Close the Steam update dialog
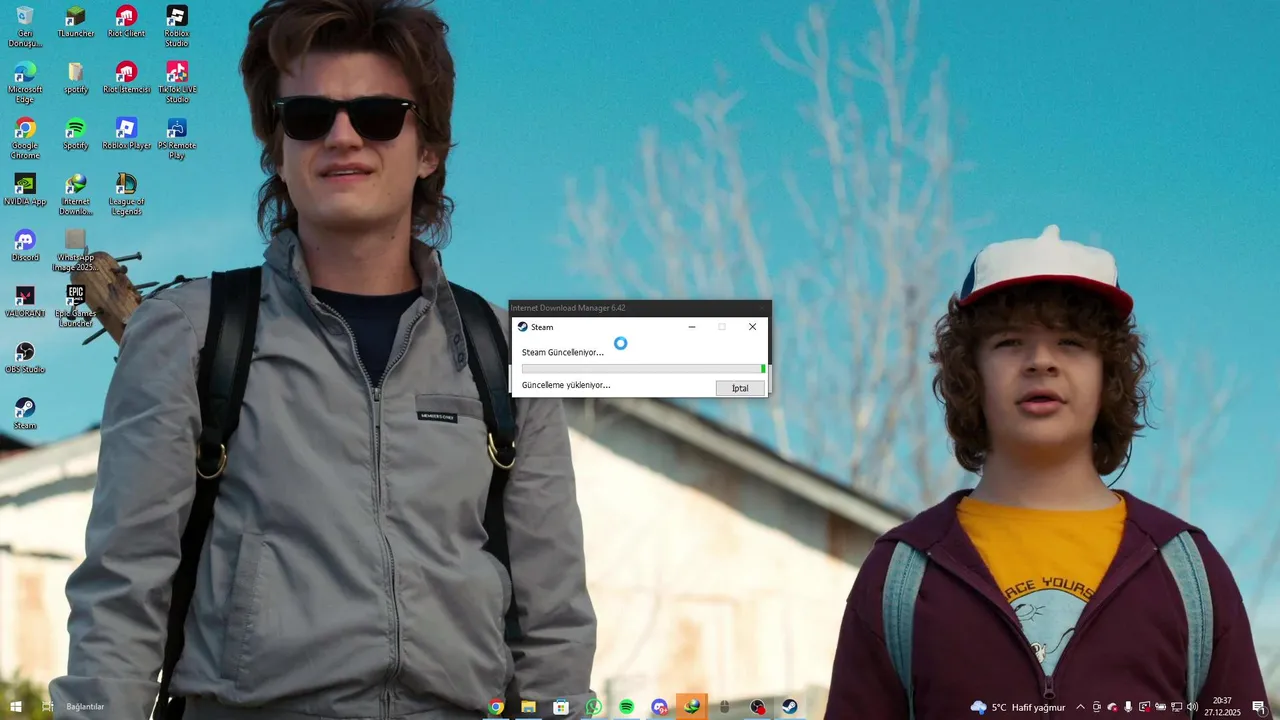Screen dimensions: 1280x720 coord(753,327)
